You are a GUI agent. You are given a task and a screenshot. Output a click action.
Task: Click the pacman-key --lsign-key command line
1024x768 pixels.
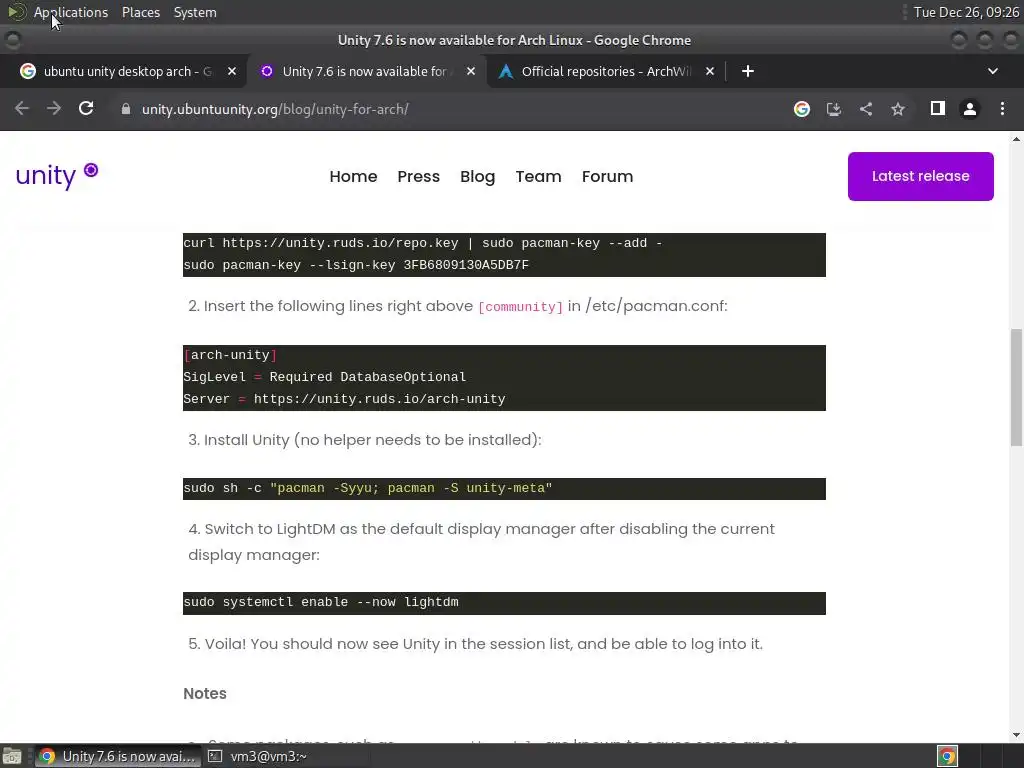(356, 265)
